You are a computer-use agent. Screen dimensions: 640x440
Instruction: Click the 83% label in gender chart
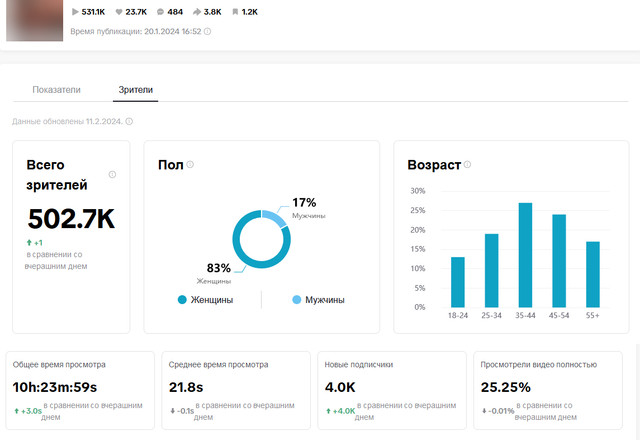click(219, 268)
